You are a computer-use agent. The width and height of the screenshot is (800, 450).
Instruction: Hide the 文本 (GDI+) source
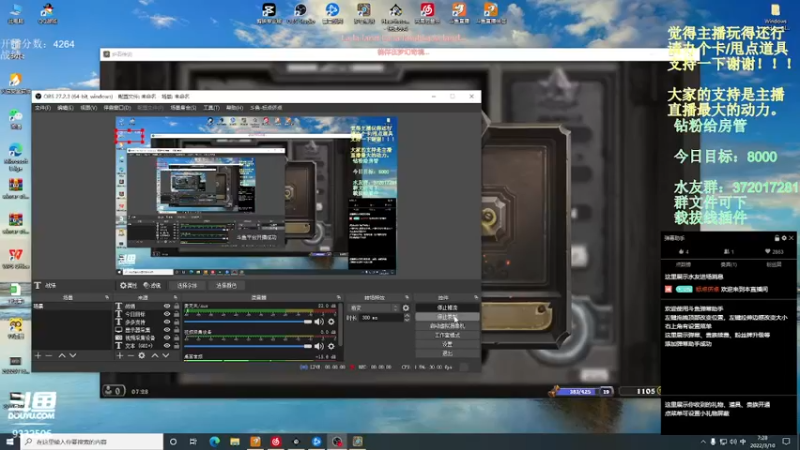pyautogui.click(x=167, y=345)
